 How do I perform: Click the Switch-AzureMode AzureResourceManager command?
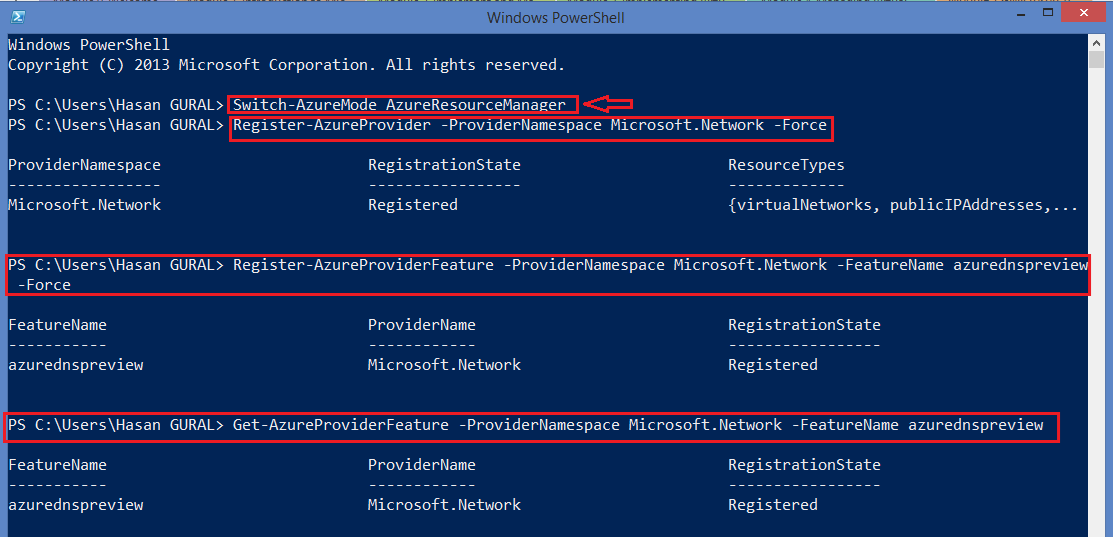point(400,105)
